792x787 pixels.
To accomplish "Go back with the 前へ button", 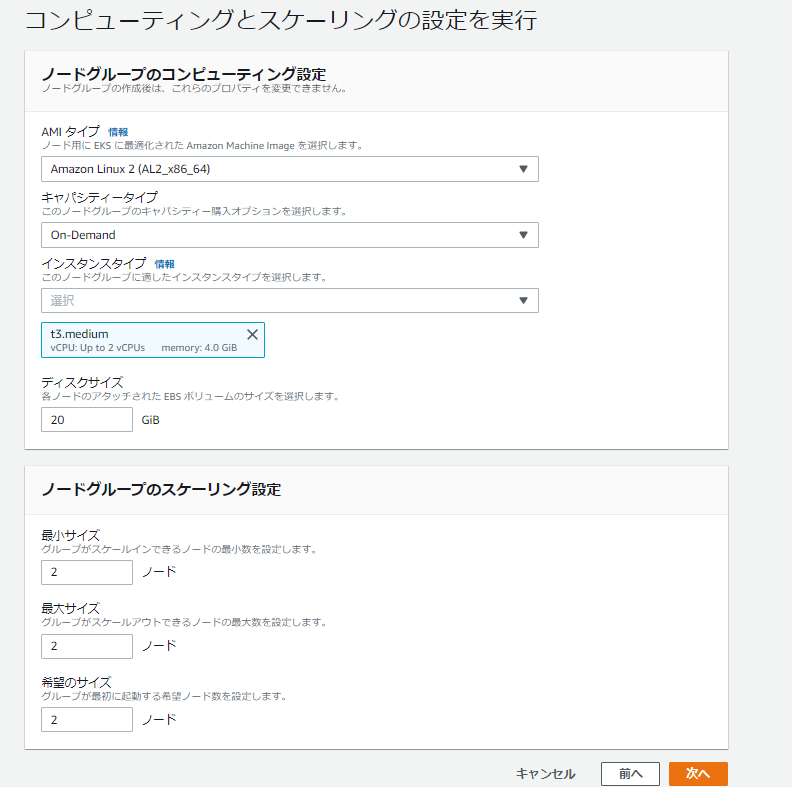I will 630,774.
